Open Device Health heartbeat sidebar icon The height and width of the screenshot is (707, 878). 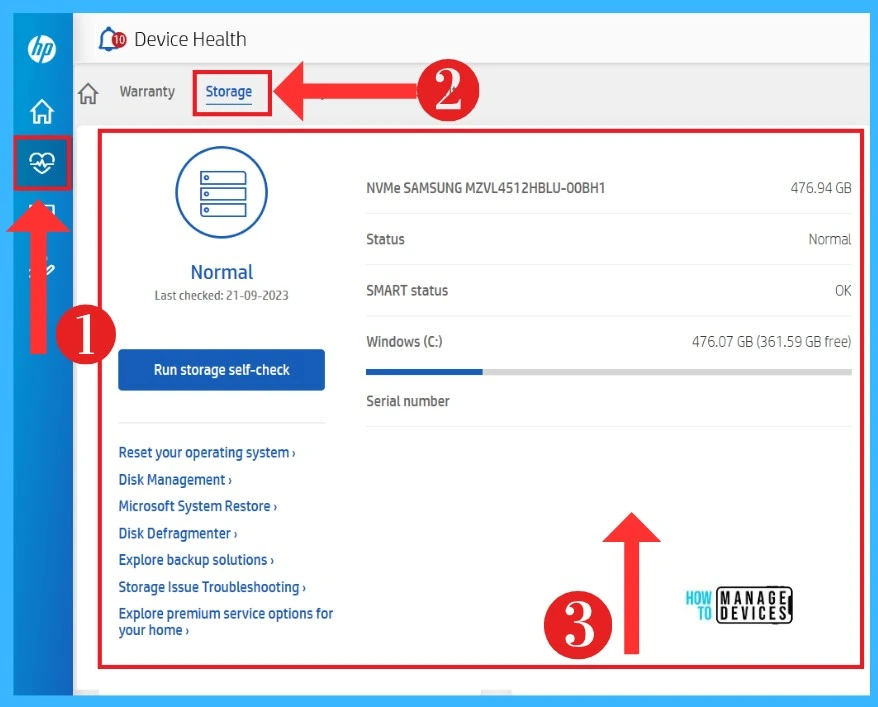point(42,163)
